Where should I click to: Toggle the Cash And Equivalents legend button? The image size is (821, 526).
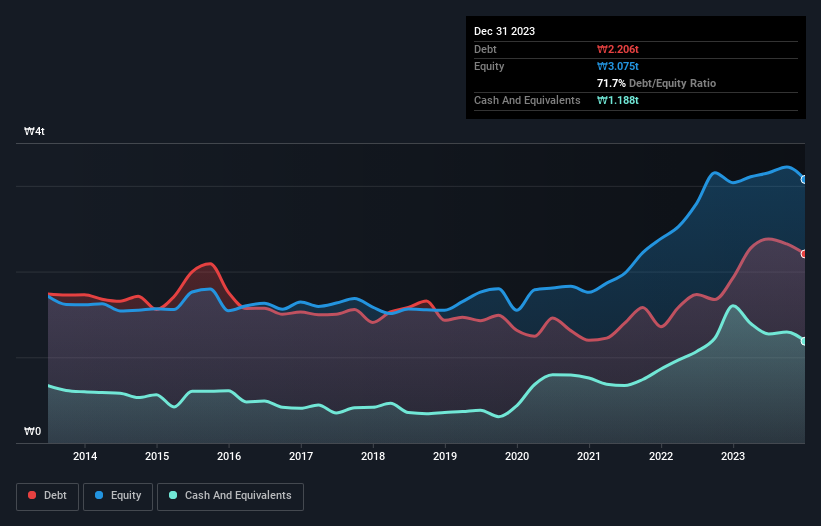[230, 497]
